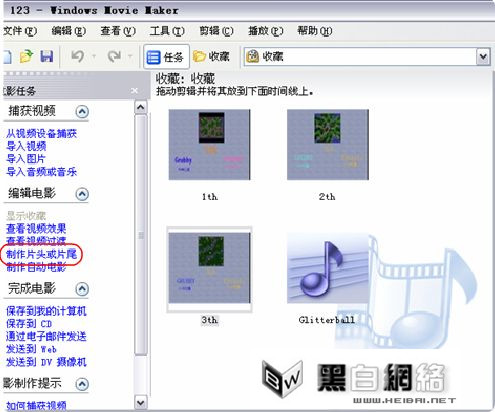Click the 导入视频 link
This screenshot has height=412, width=495.
click(x=26, y=146)
